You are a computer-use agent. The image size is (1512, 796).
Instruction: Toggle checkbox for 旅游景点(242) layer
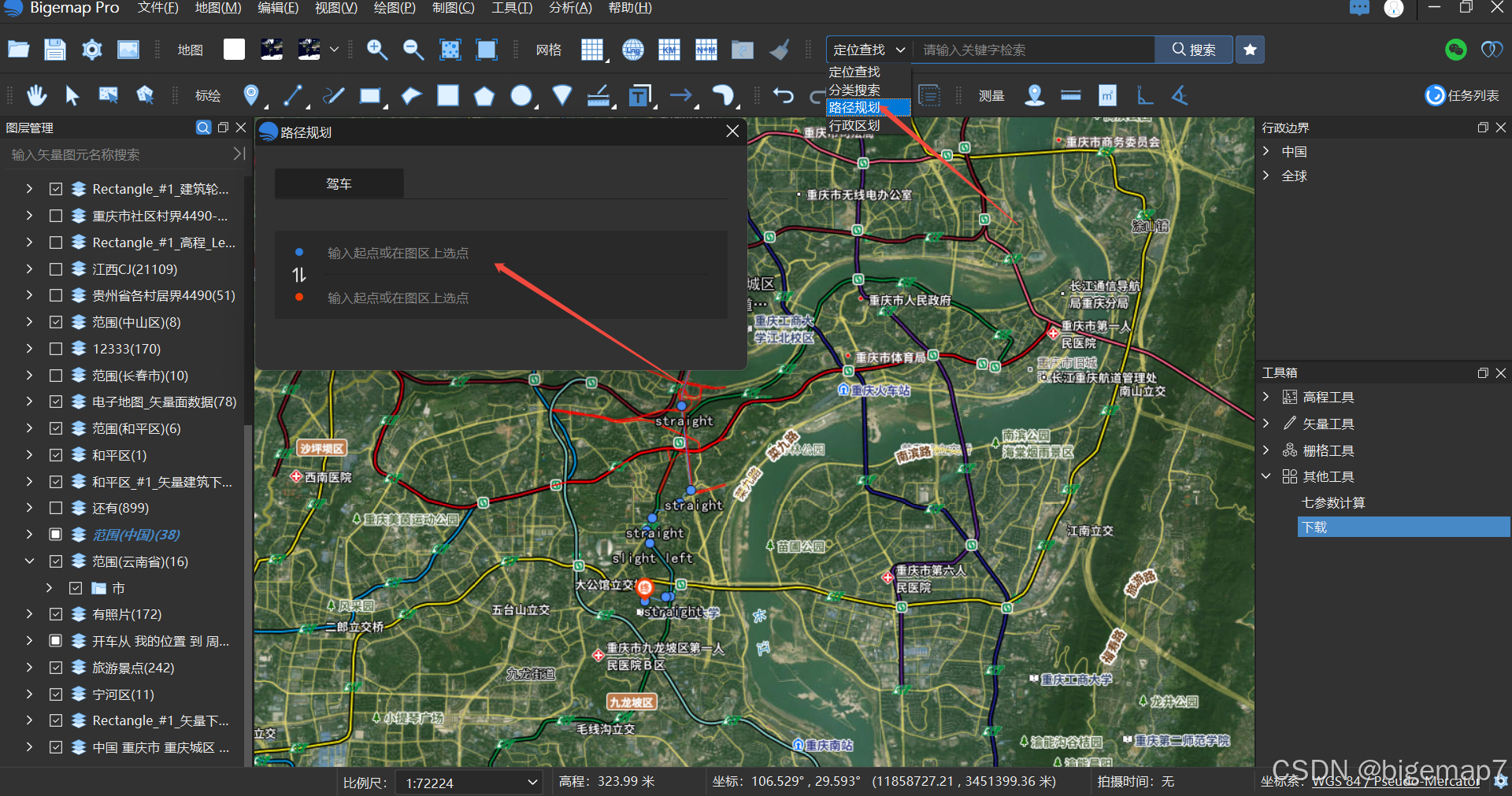[x=56, y=668]
